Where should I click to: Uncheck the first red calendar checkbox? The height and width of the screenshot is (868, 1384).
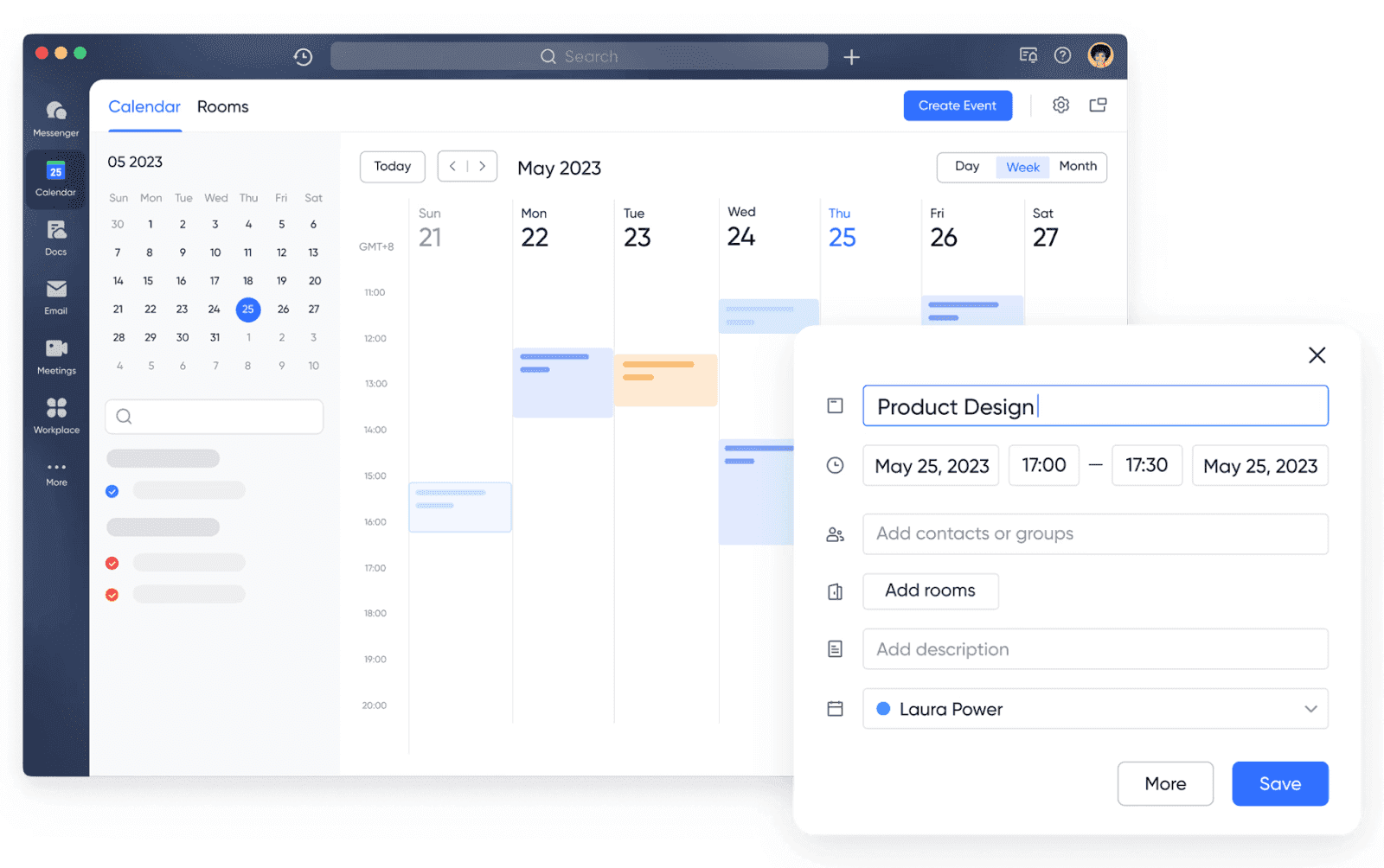point(112,563)
